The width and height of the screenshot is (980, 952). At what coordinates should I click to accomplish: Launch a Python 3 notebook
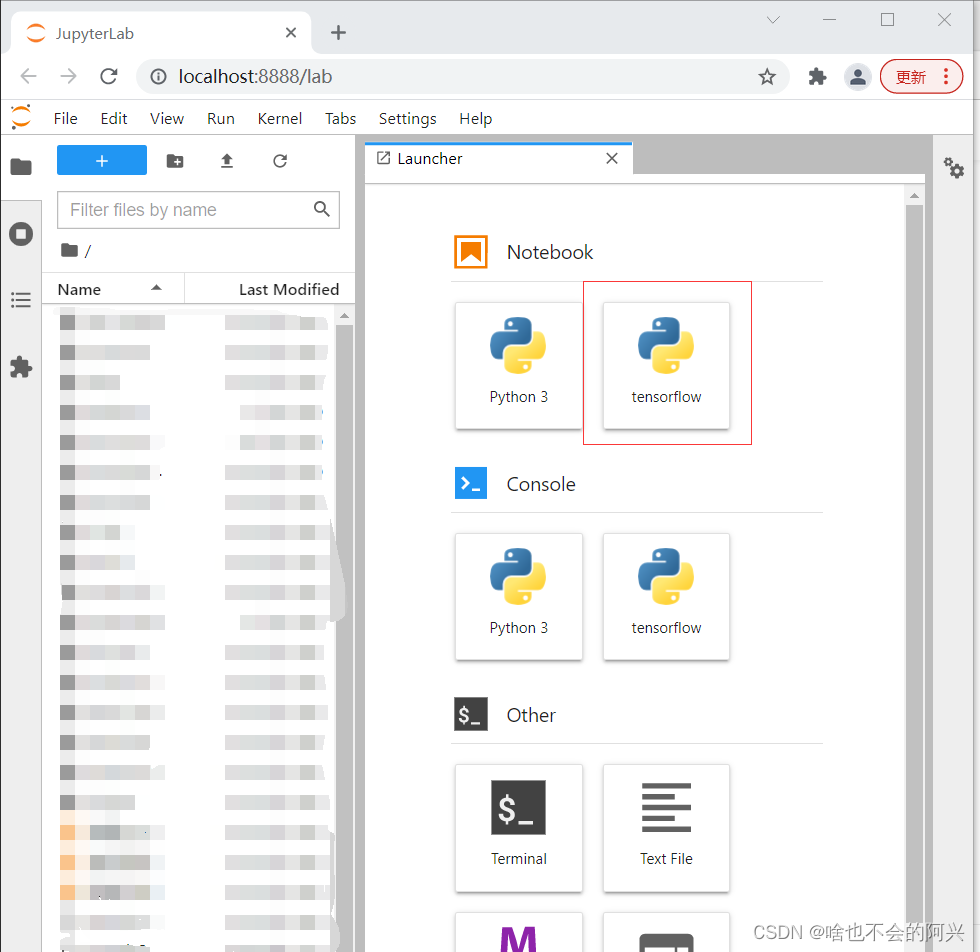(x=518, y=365)
